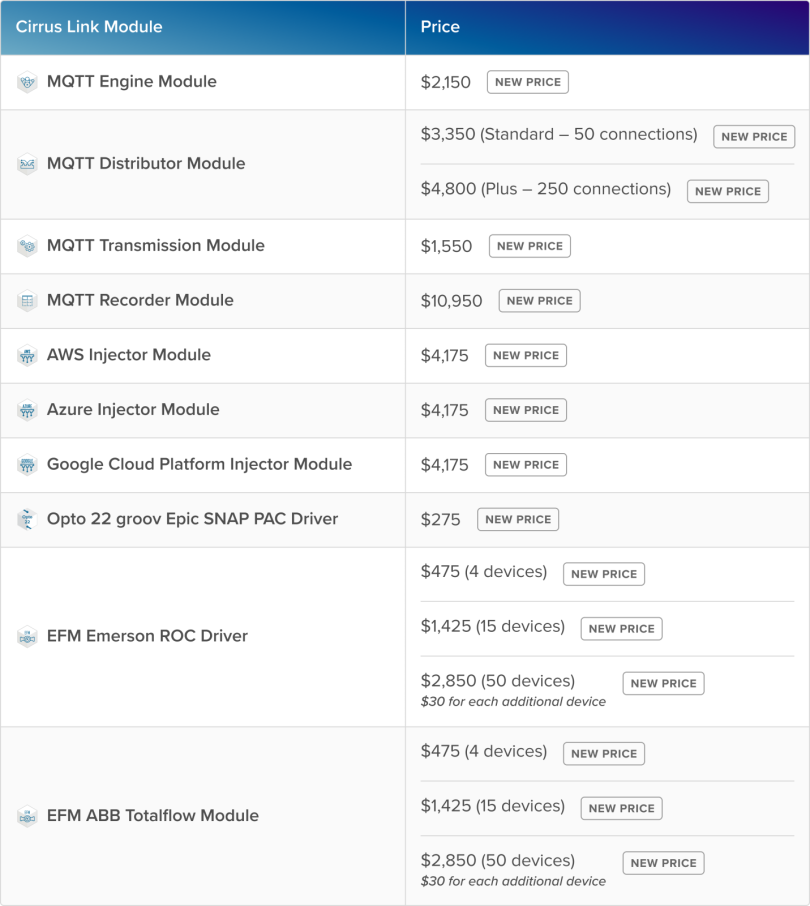Screen dimensions: 810x906
Task: Select "Google Cloud Platform Injector Module" name
Action: [x=199, y=464]
